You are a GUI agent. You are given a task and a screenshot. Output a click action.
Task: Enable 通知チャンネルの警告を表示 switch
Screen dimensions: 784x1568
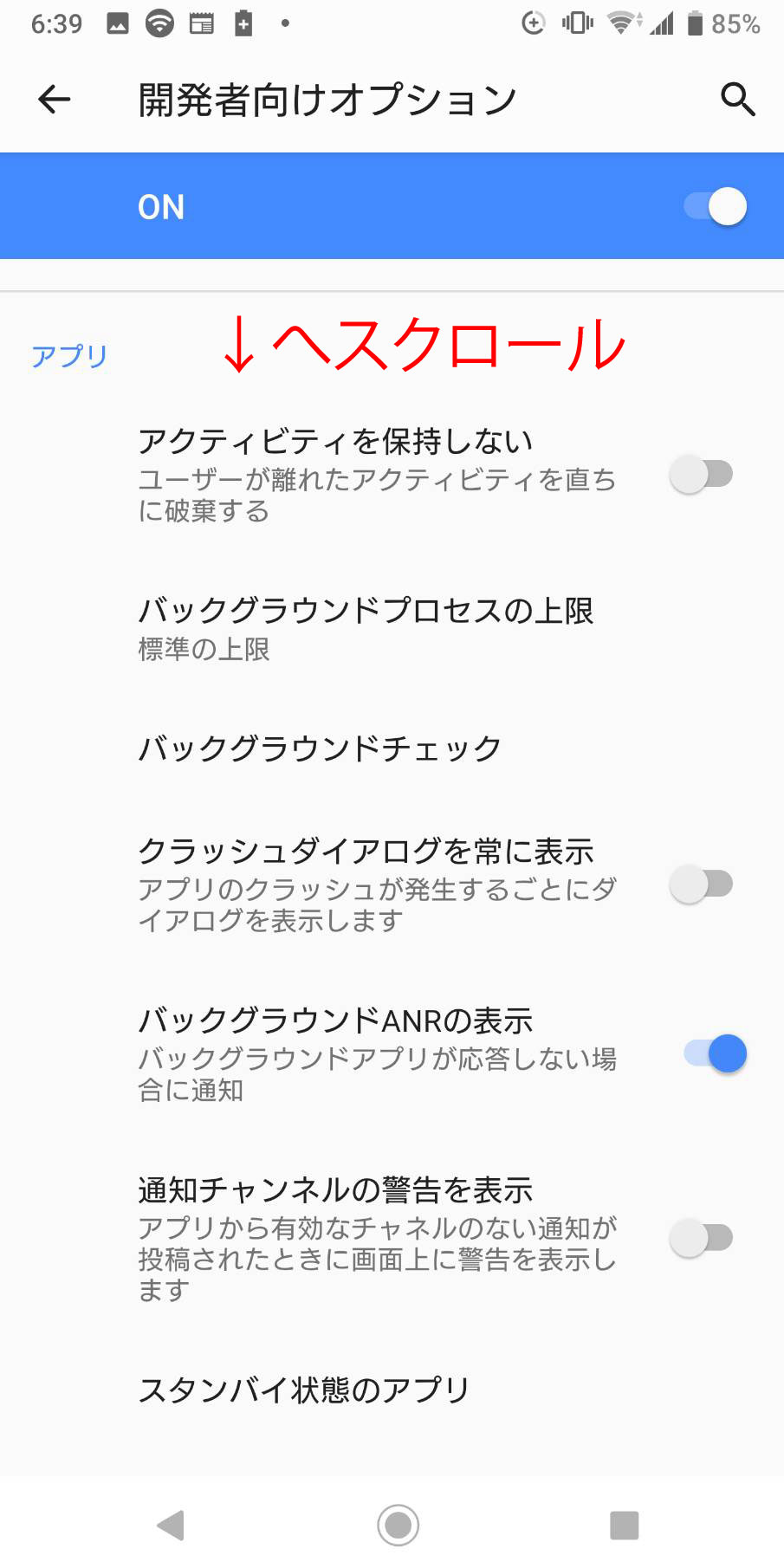[x=702, y=1238]
